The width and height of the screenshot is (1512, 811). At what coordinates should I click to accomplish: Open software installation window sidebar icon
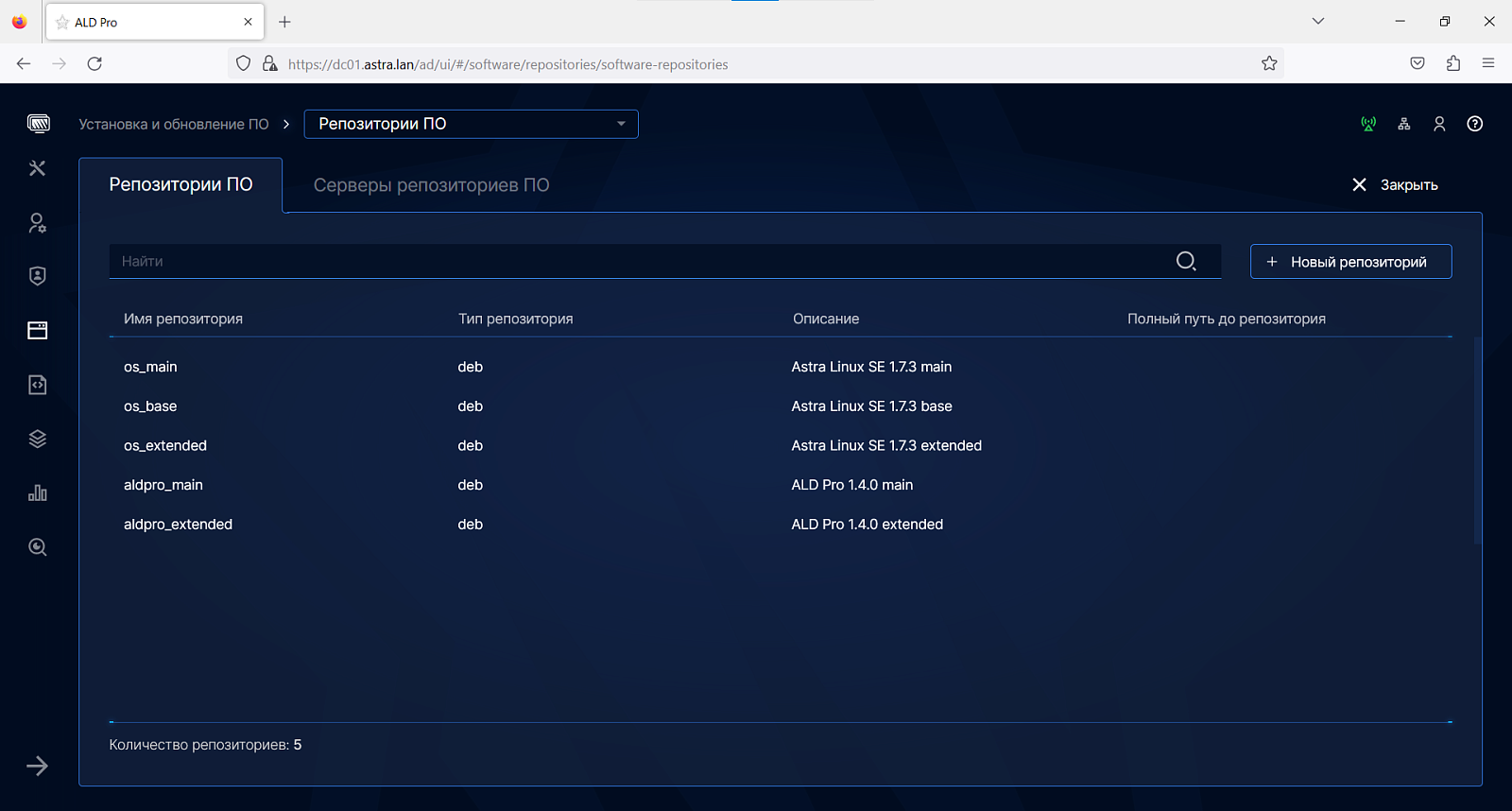tap(38, 330)
